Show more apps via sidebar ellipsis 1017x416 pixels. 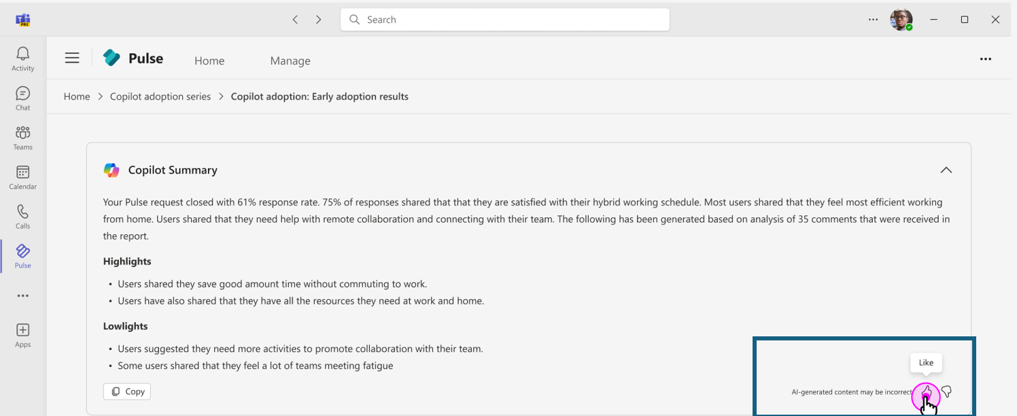point(22,296)
